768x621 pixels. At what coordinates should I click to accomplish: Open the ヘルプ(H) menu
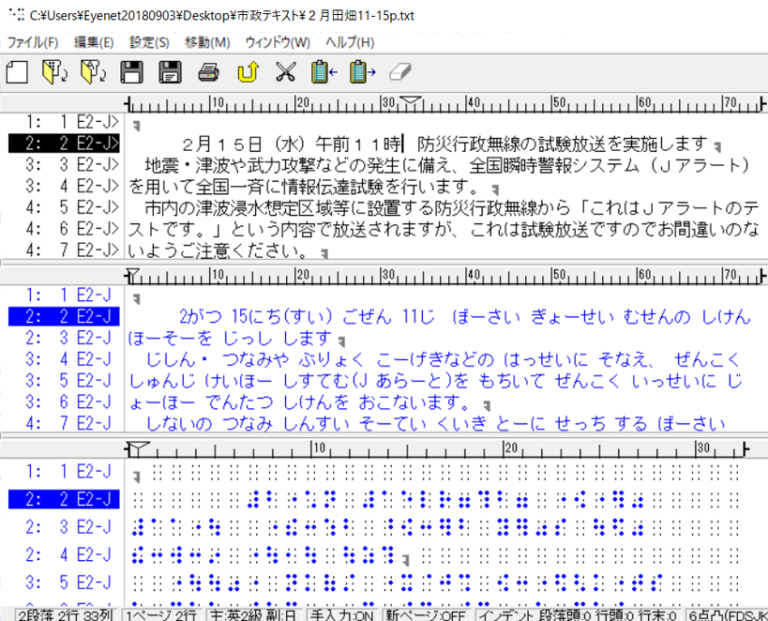(350, 43)
